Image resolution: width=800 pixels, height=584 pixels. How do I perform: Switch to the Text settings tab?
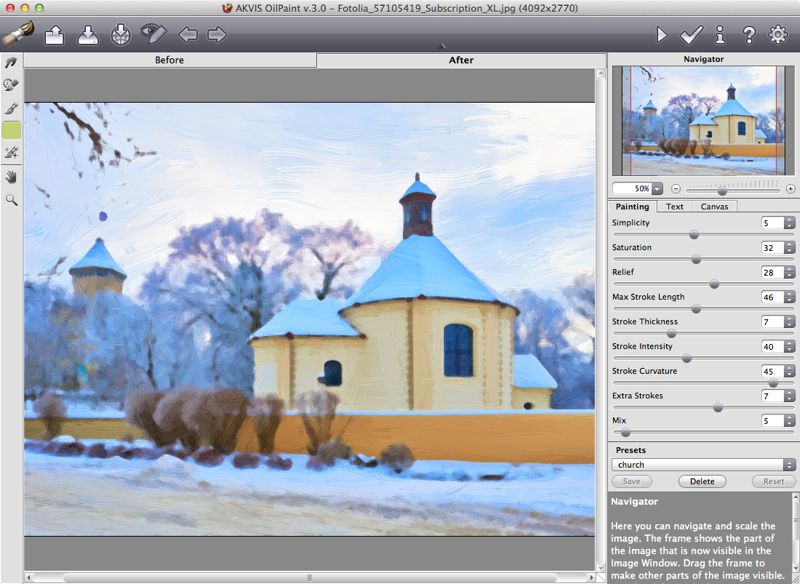(x=675, y=206)
